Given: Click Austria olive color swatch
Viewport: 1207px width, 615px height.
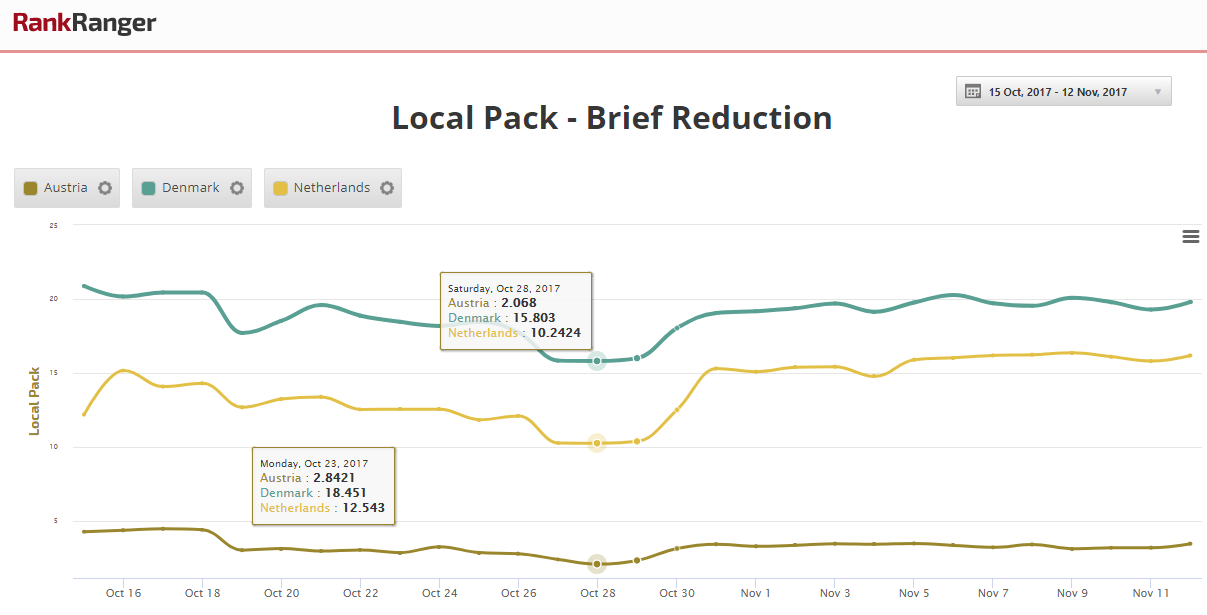Looking at the screenshot, I should coord(30,188).
